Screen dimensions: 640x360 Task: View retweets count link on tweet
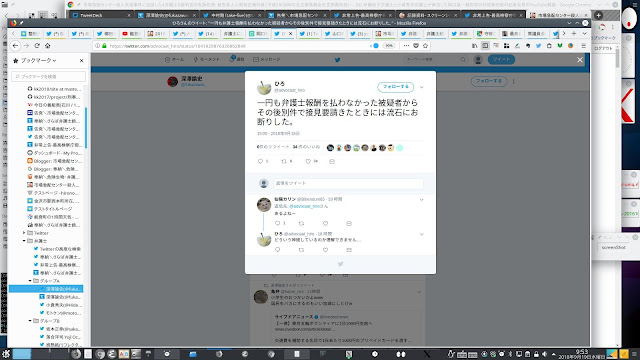(273, 147)
